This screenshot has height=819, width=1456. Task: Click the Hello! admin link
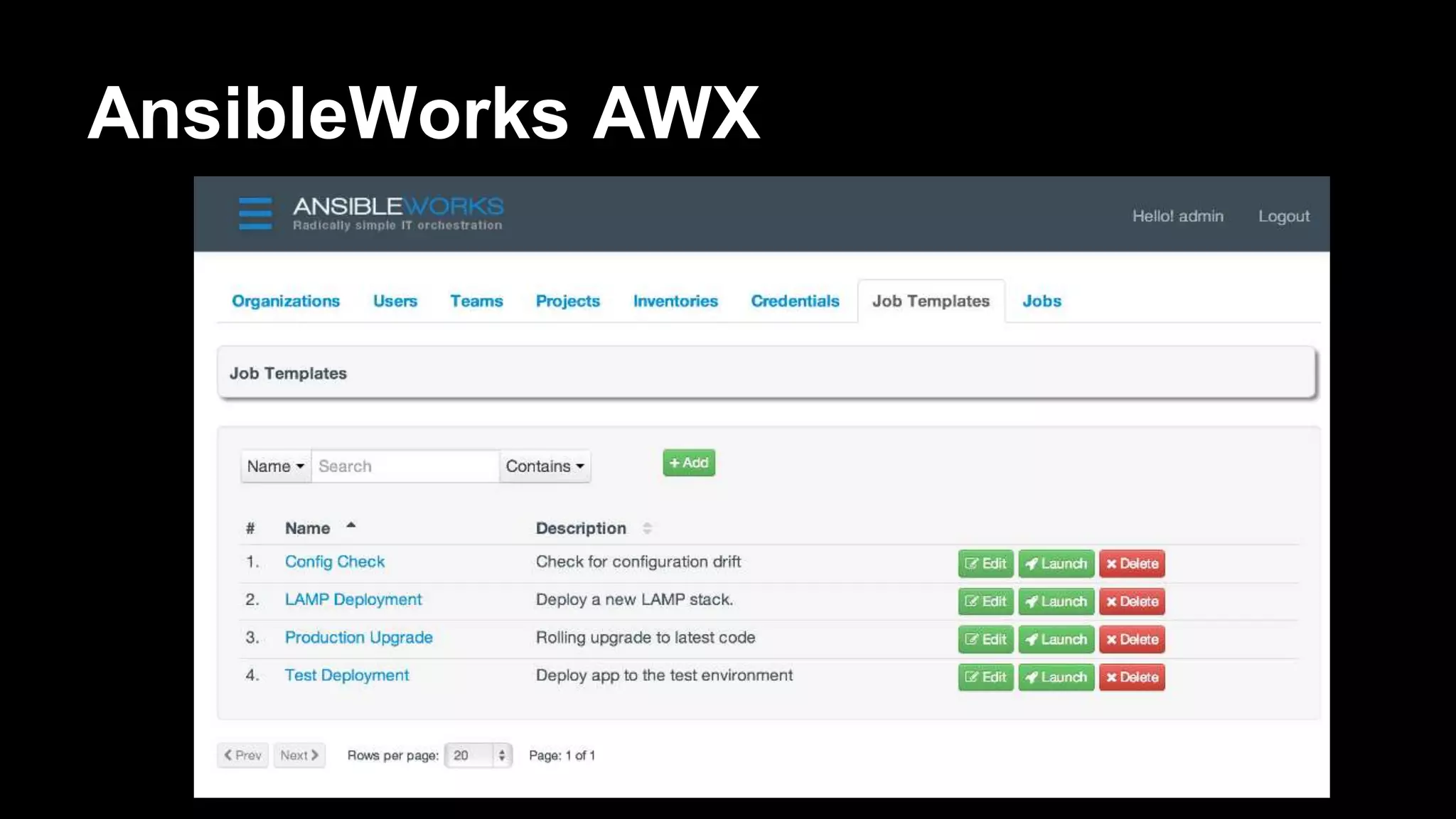point(1178,216)
